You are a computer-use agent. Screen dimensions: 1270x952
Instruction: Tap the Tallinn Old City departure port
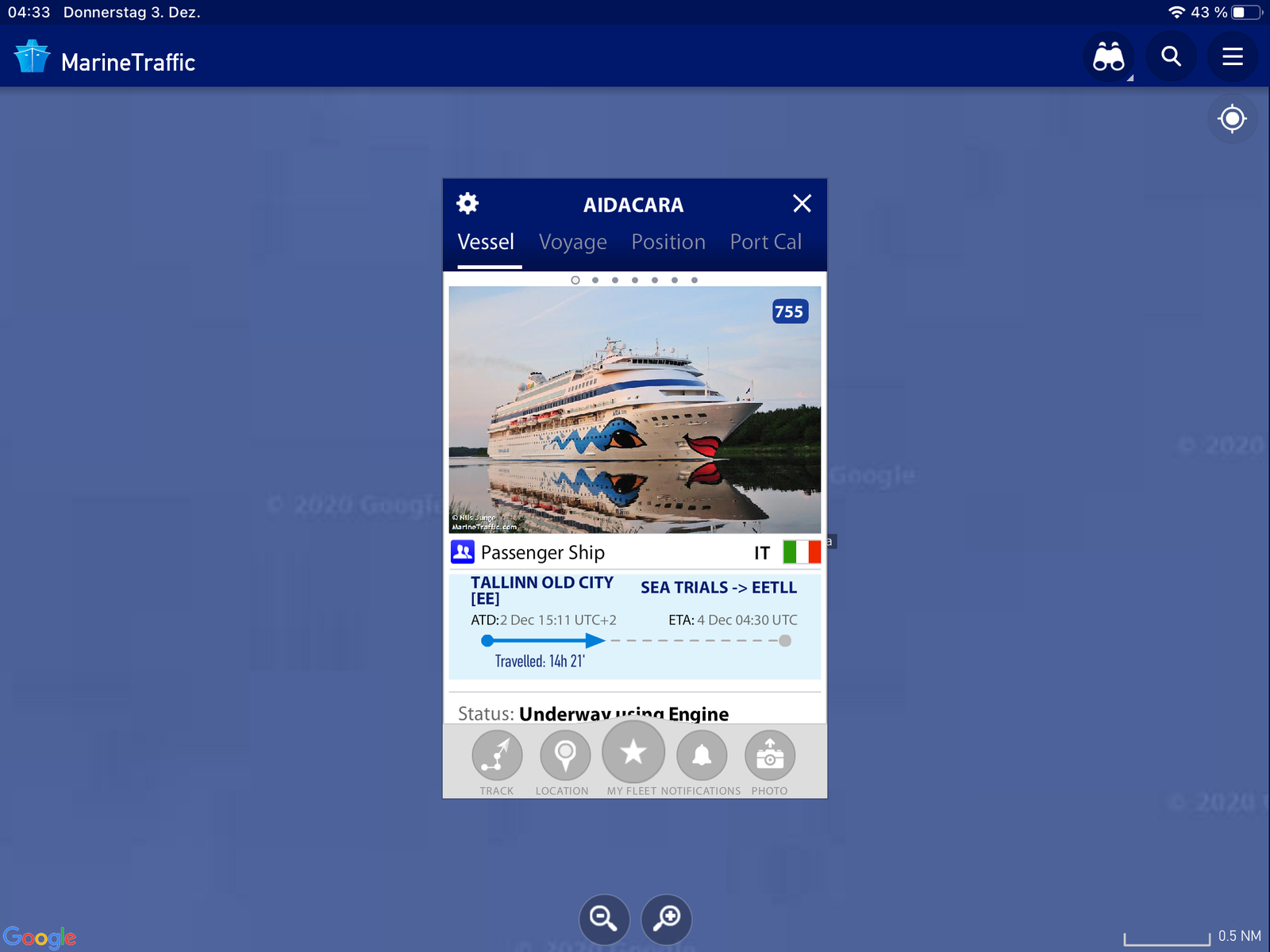click(x=541, y=590)
